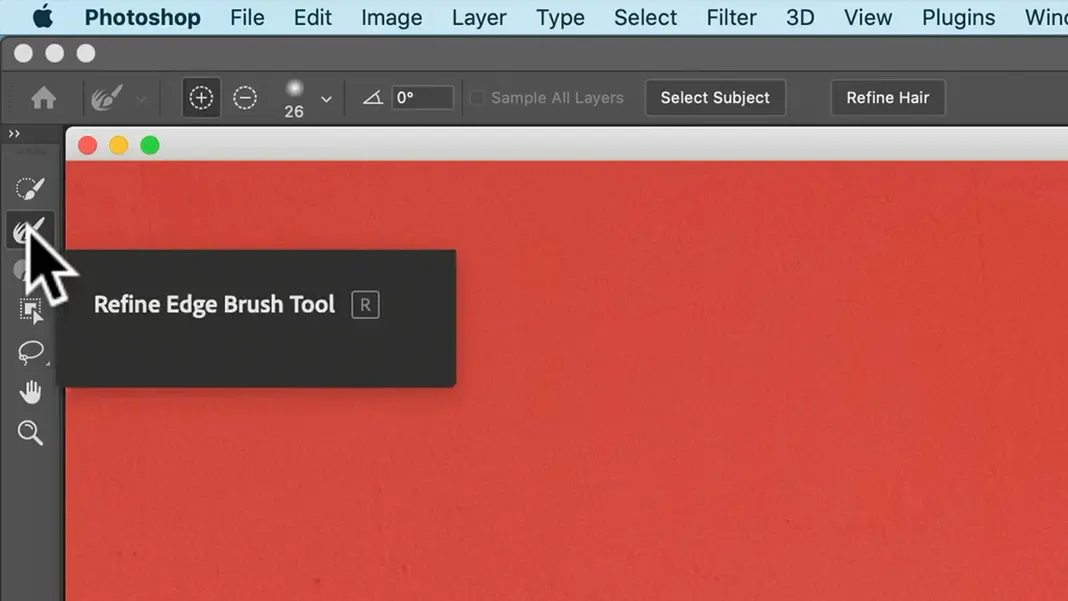The width and height of the screenshot is (1068, 601).
Task: Open the Layer menu
Action: (x=479, y=17)
